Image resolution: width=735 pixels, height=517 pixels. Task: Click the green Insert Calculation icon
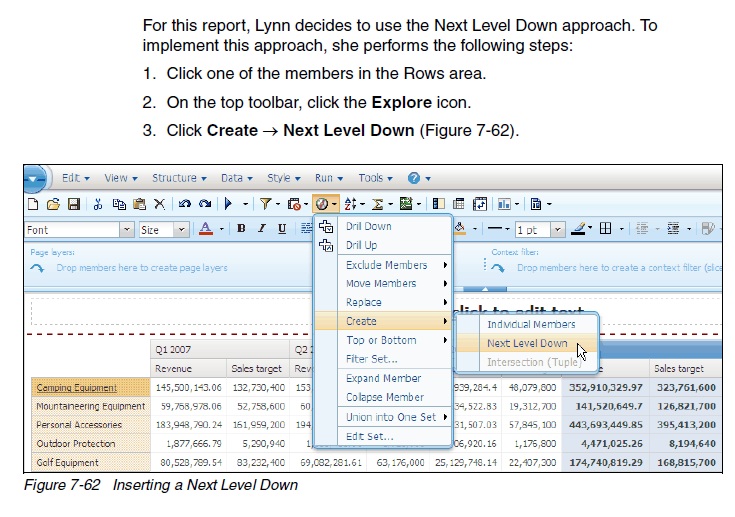pyautogui.click(x=405, y=203)
